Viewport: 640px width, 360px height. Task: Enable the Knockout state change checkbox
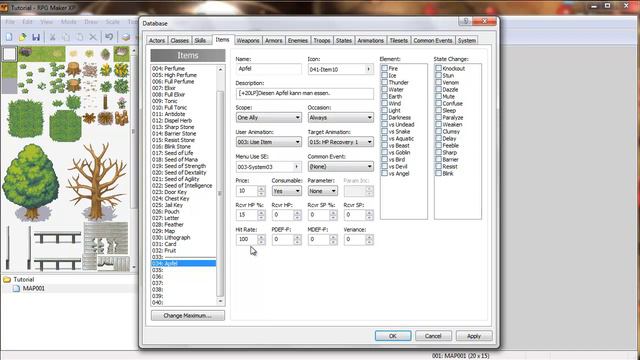click(x=438, y=69)
